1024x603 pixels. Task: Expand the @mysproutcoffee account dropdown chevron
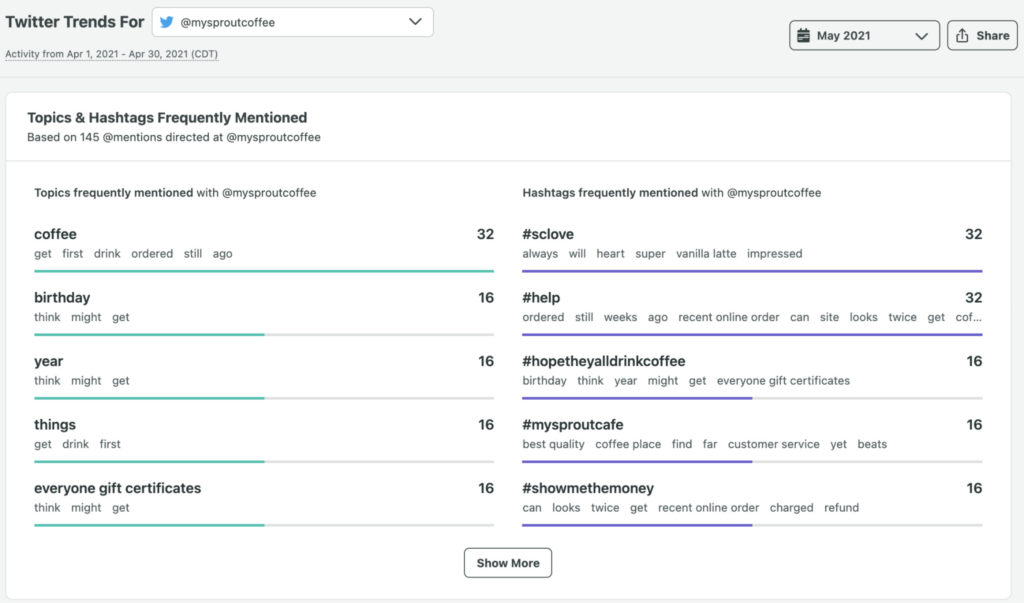pyautogui.click(x=416, y=22)
